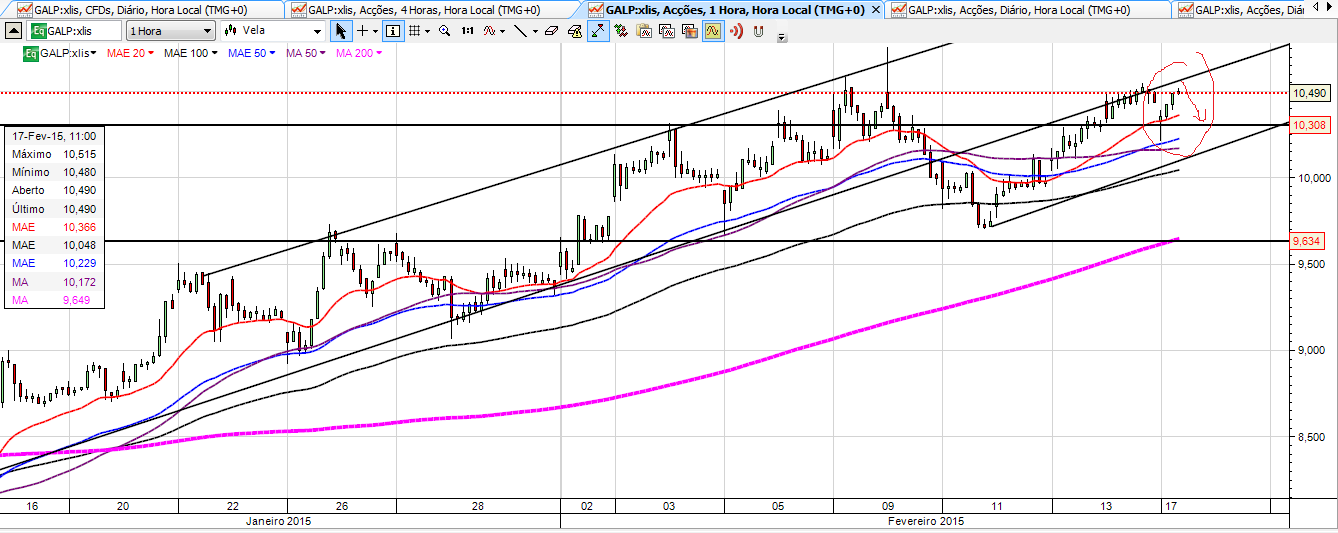Screen dimensions: 1338x533
Task: Click the red MAE 10,366 value row
Action: [55, 227]
